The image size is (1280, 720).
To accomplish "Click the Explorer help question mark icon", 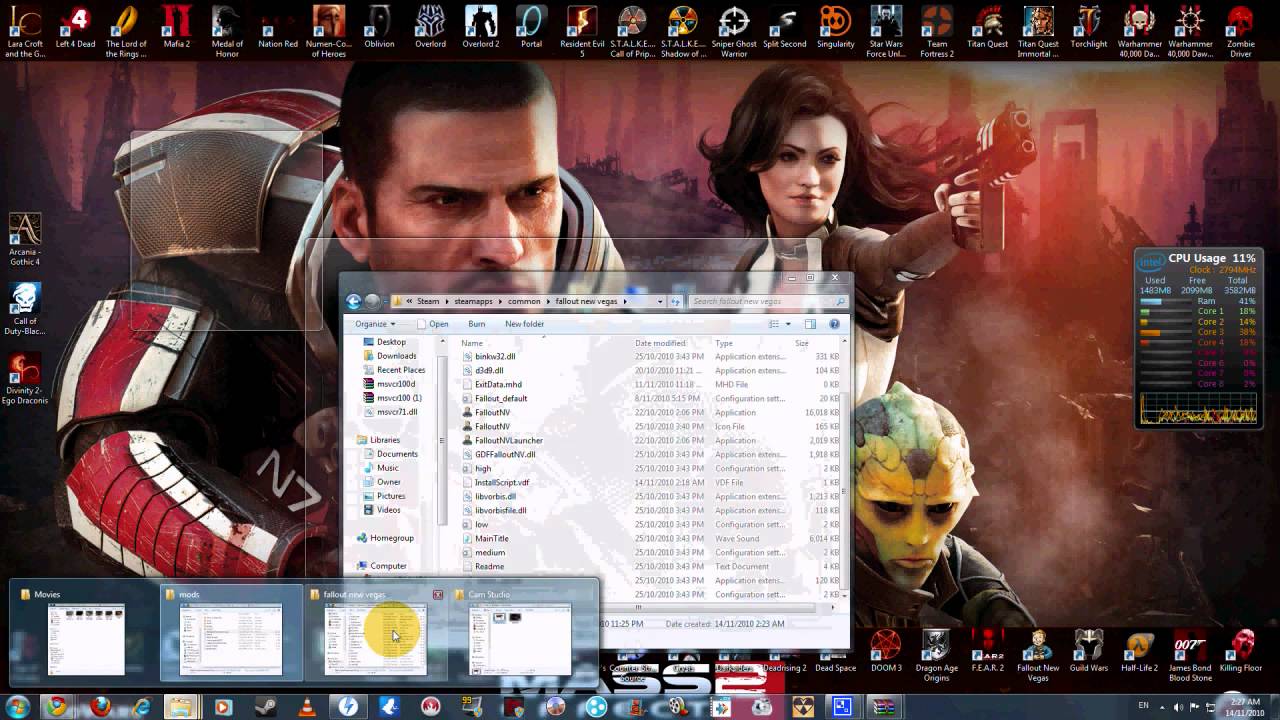I will click(834, 324).
